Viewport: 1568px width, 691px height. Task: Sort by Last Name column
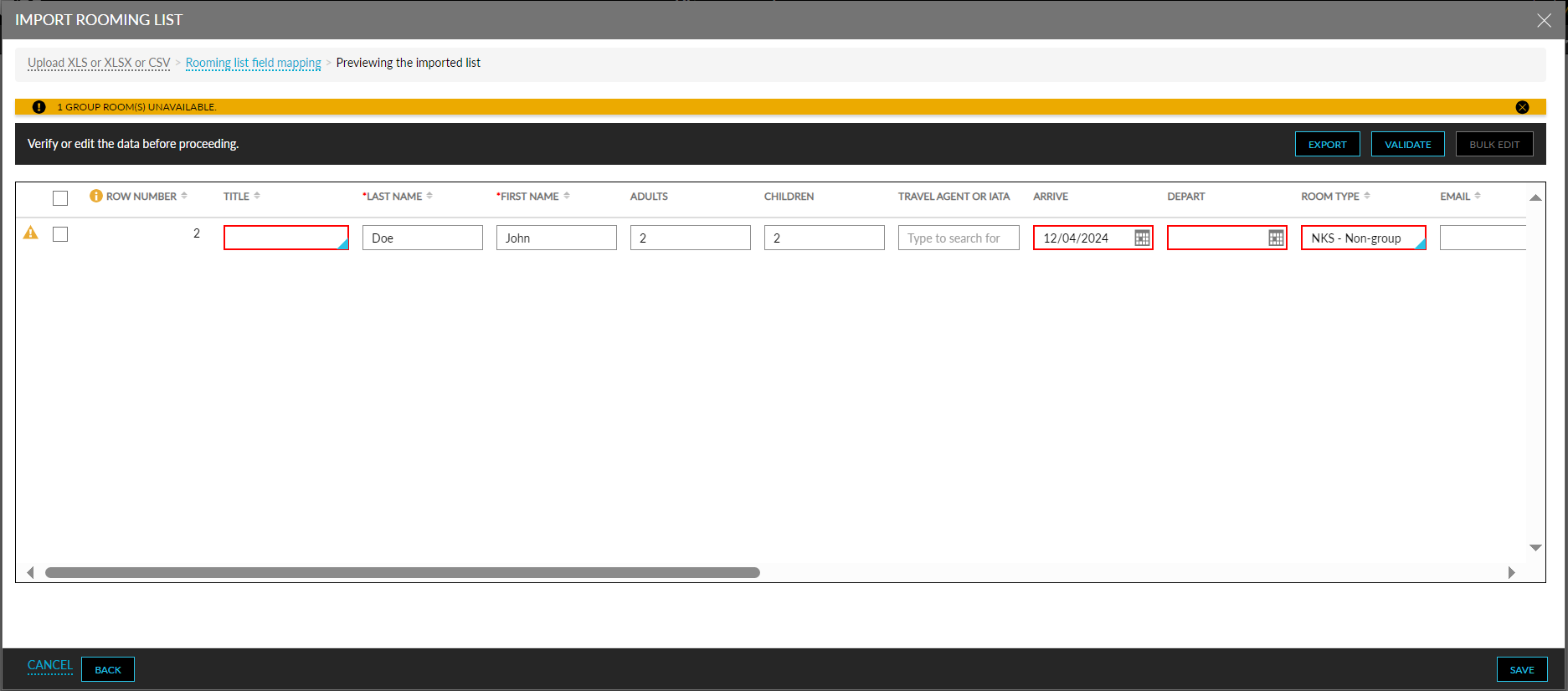429,196
